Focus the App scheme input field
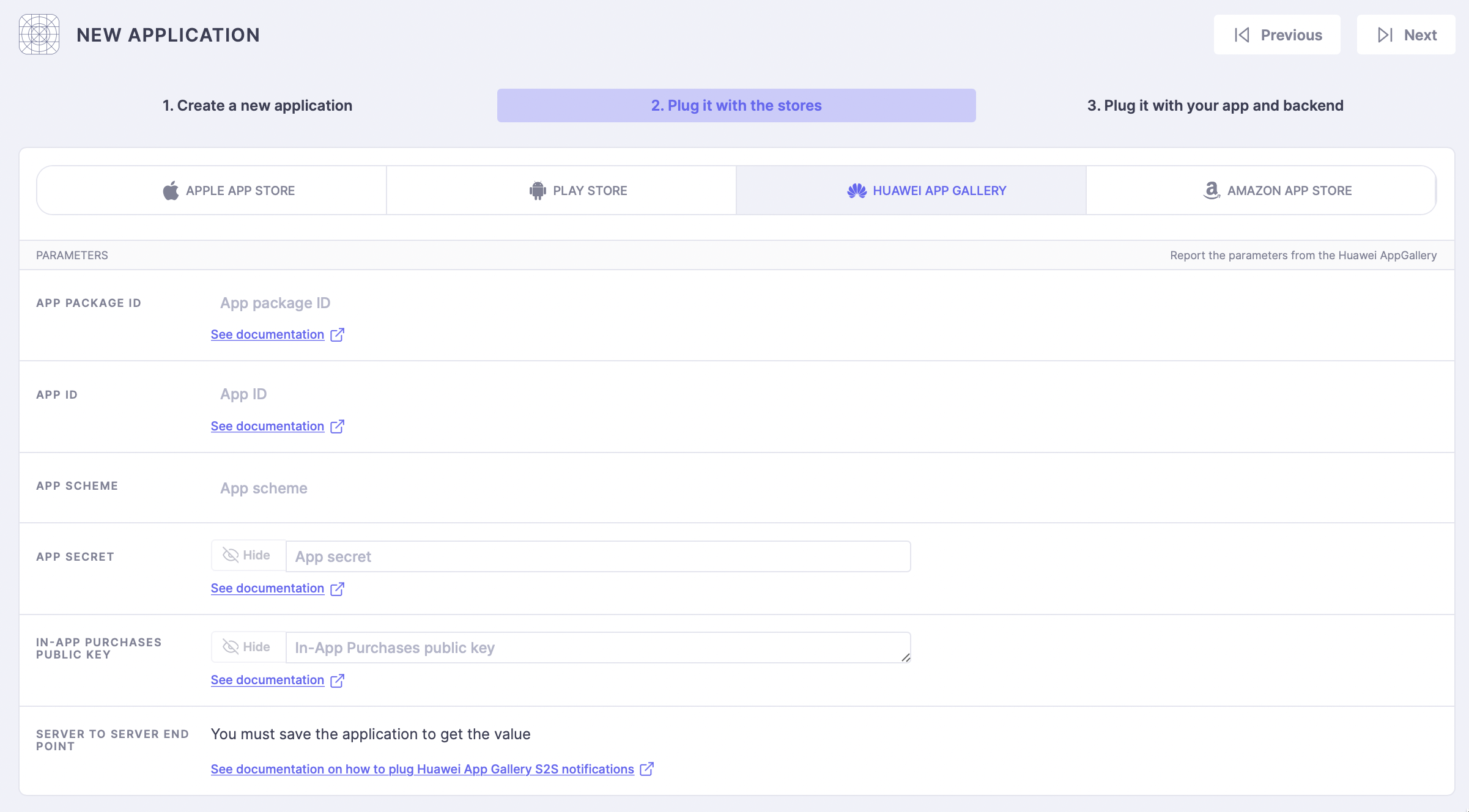This screenshot has height=812, width=1469. tap(561, 488)
